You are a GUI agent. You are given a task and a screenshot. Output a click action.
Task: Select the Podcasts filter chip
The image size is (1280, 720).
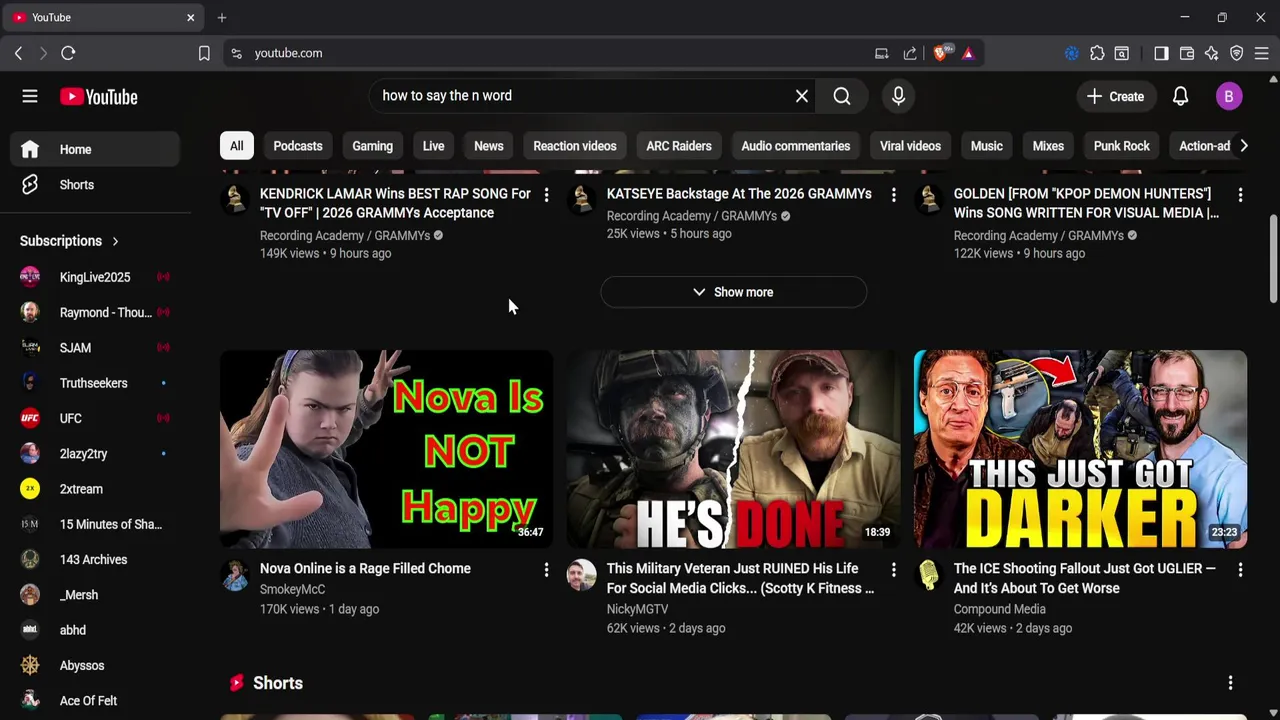point(298,146)
